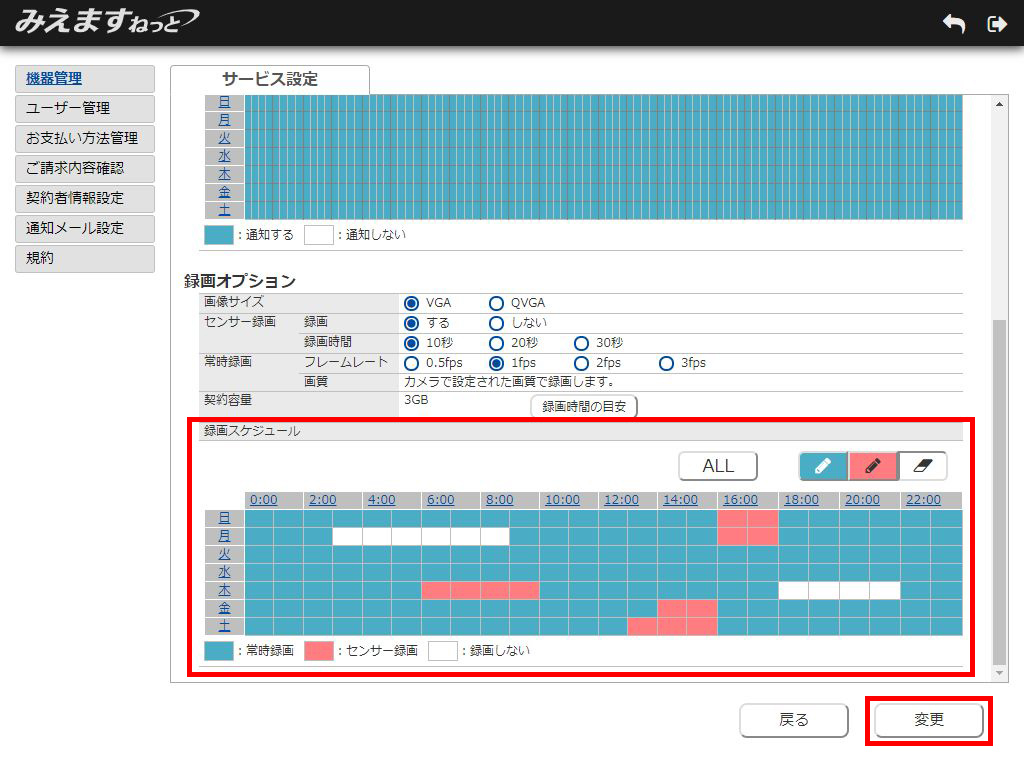Select the blue pencil continuous recording tool
The height and width of the screenshot is (768, 1024).
pos(823,466)
